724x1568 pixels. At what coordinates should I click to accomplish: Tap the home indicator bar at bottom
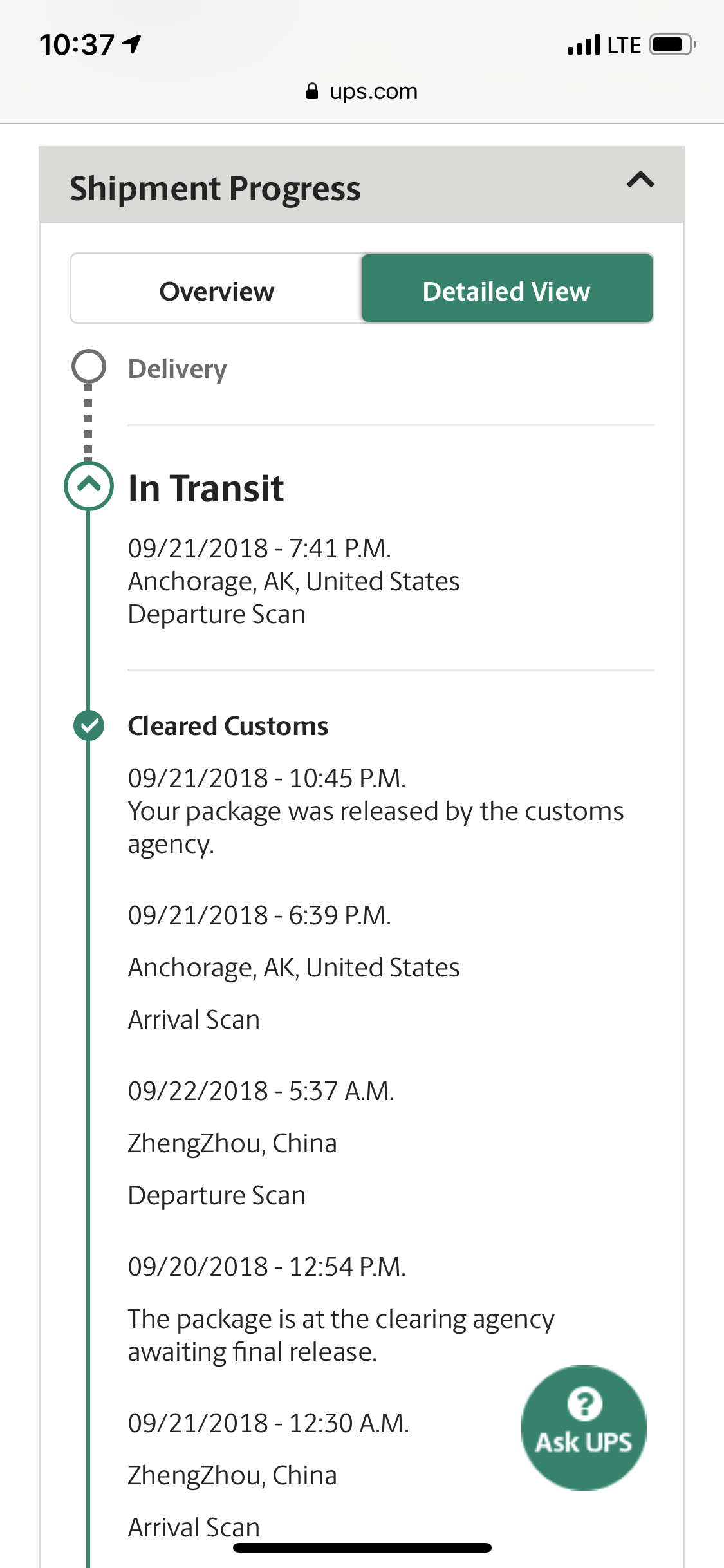click(x=362, y=1547)
